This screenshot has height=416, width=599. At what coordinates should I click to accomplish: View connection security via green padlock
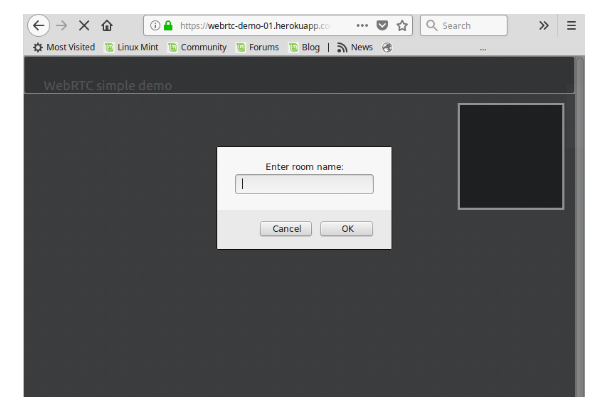pos(168,26)
